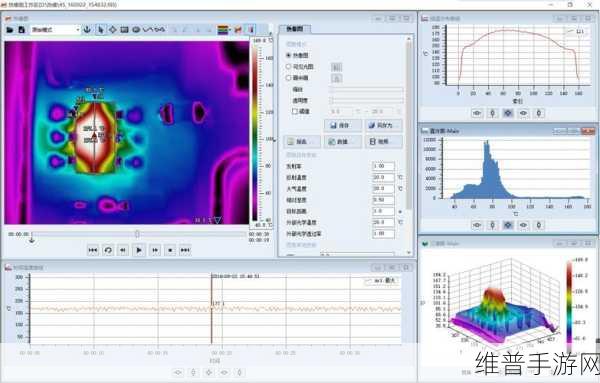Click the atmospheric temperature field
This screenshot has height=383, width=600.
pyautogui.click(x=383, y=189)
